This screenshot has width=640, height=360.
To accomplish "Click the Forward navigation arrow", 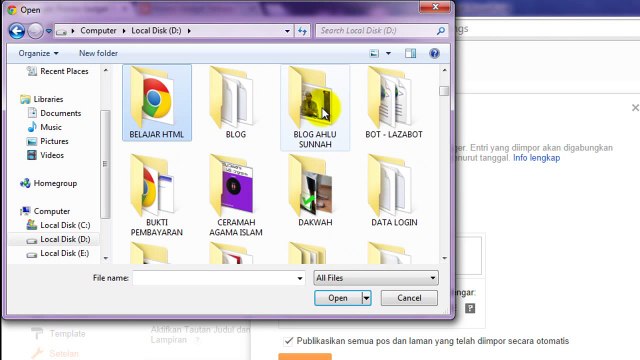I will click(35, 31).
